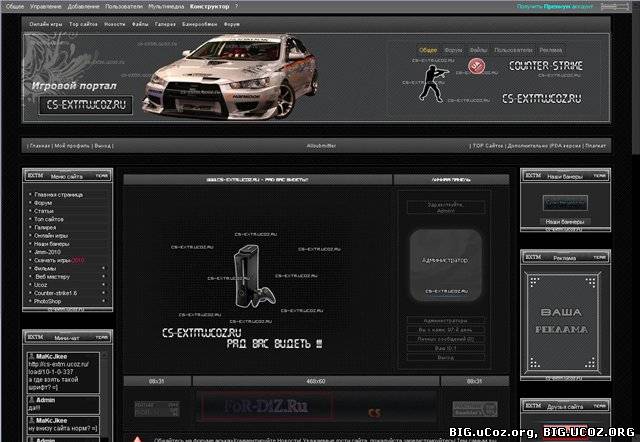This screenshot has height=442, width=640.
Task: Open Мой профиль link
Action: click(x=72, y=146)
